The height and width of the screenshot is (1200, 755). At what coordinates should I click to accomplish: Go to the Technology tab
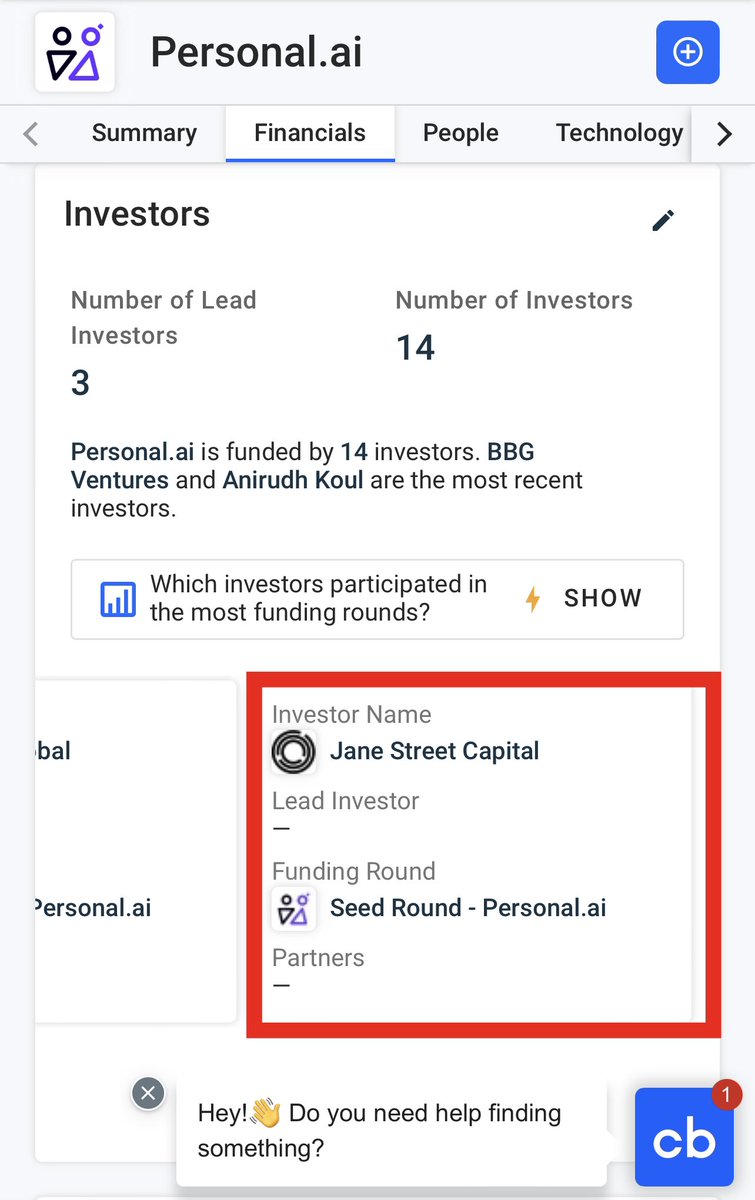pyautogui.click(x=619, y=133)
